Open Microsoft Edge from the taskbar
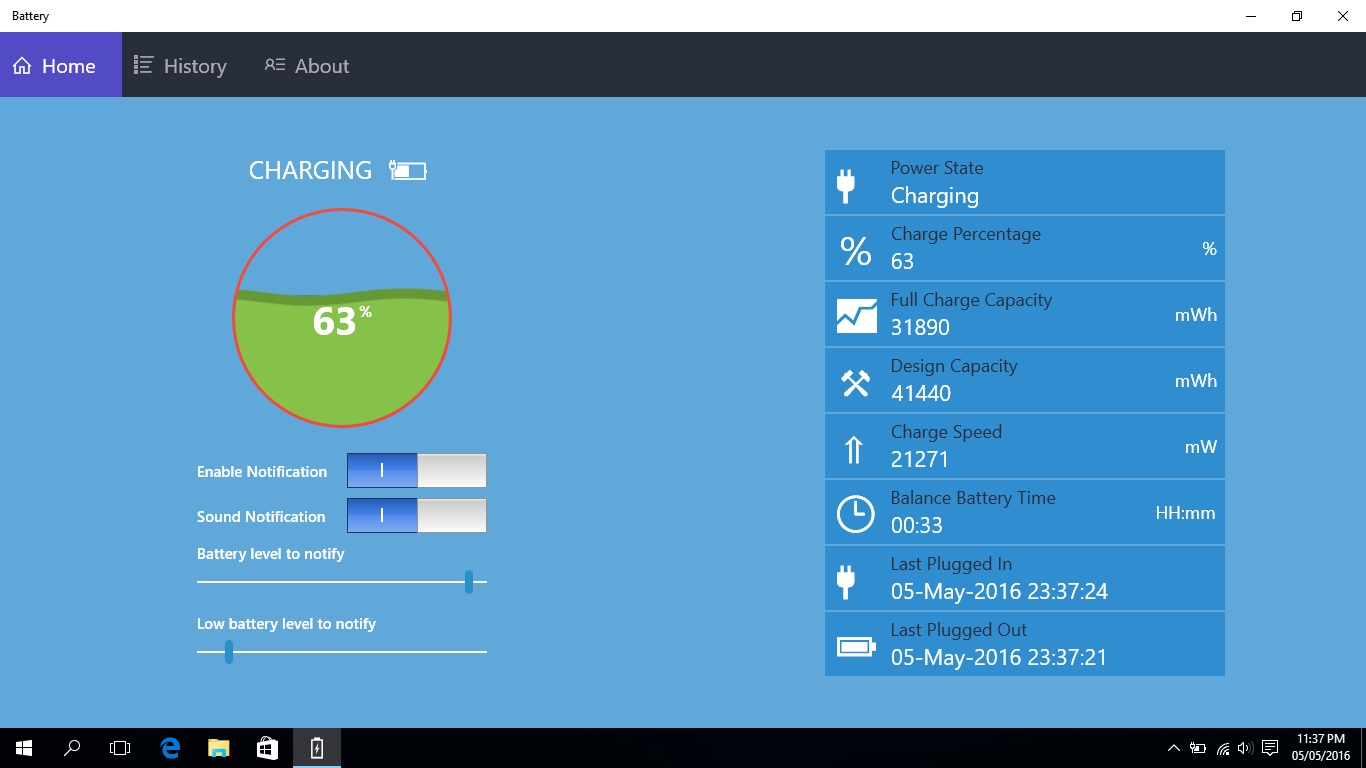The width and height of the screenshot is (1366, 768). click(x=170, y=747)
